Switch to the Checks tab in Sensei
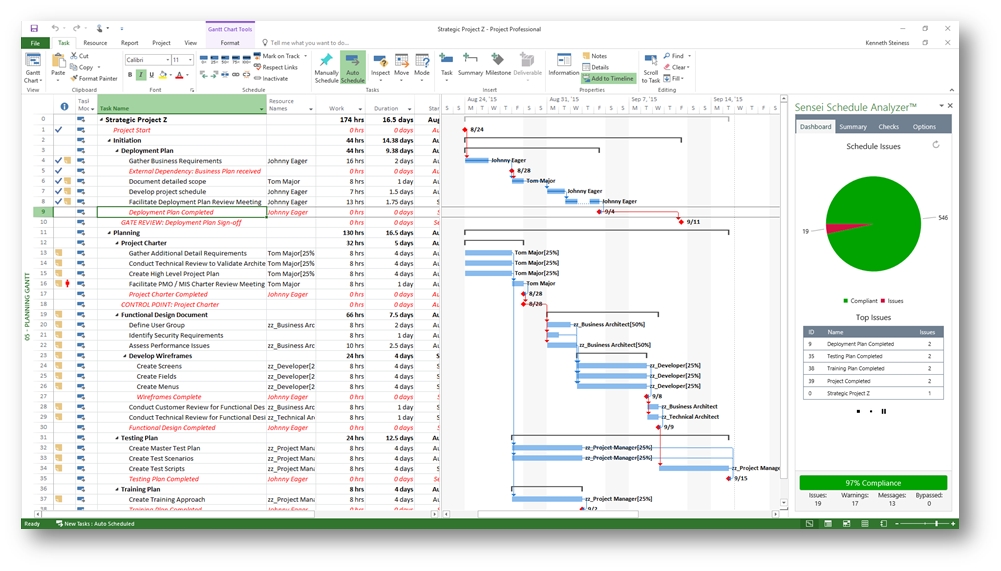This screenshot has width=1001, height=571. tap(888, 127)
